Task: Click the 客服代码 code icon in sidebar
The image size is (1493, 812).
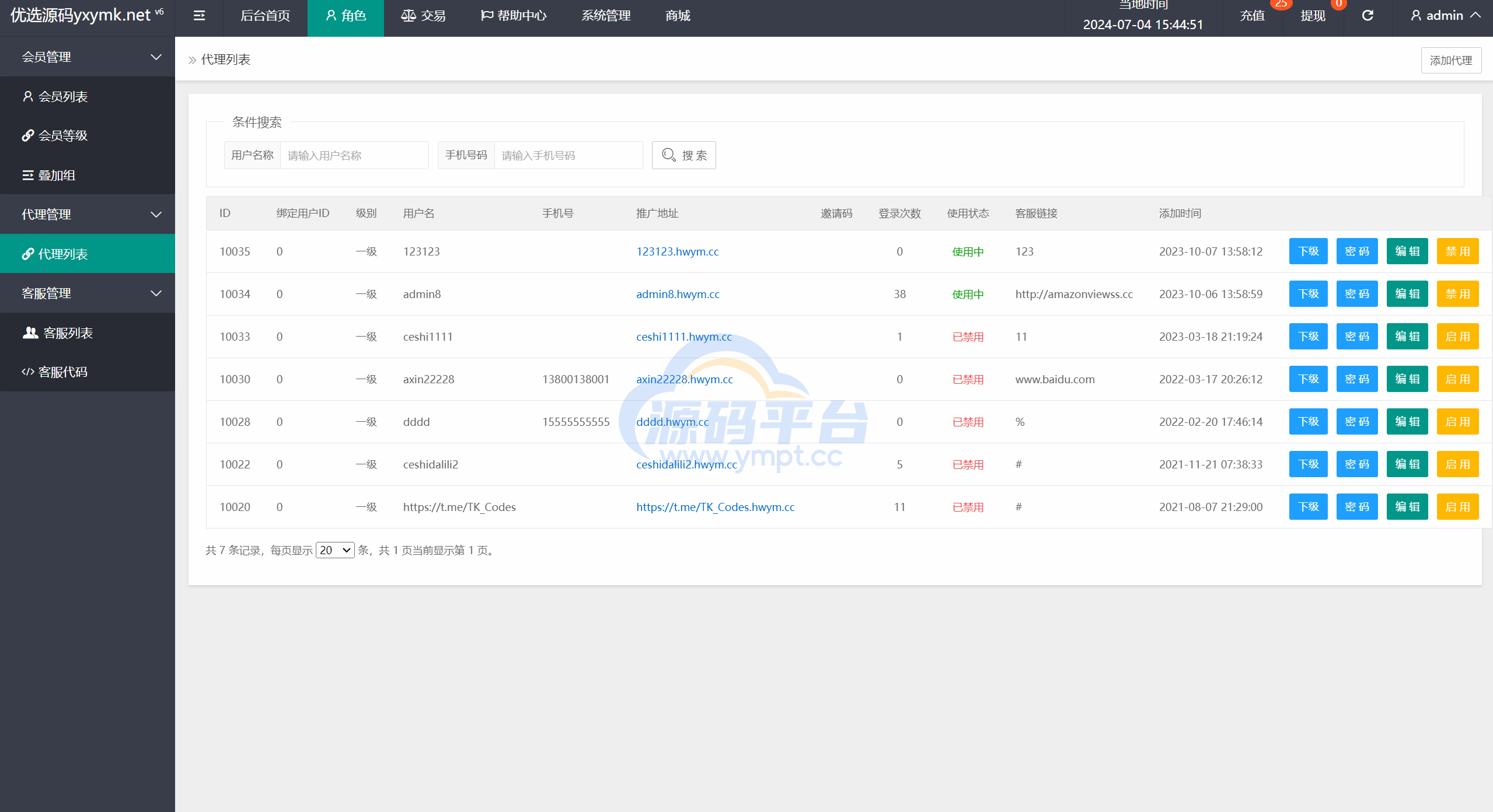Action: (x=27, y=372)
